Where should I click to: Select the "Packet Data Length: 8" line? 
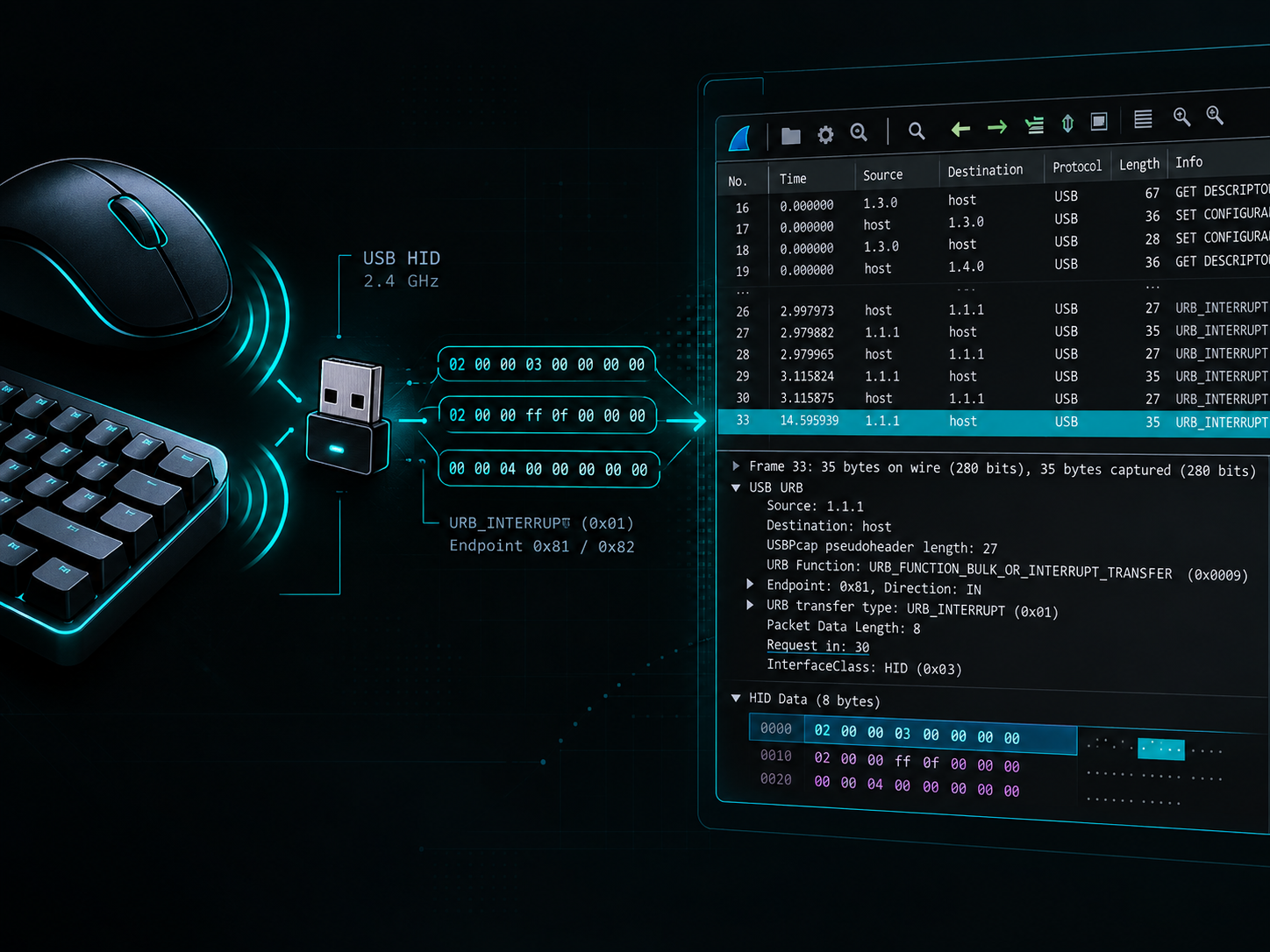pyautogui.click(x=844, y=627)
